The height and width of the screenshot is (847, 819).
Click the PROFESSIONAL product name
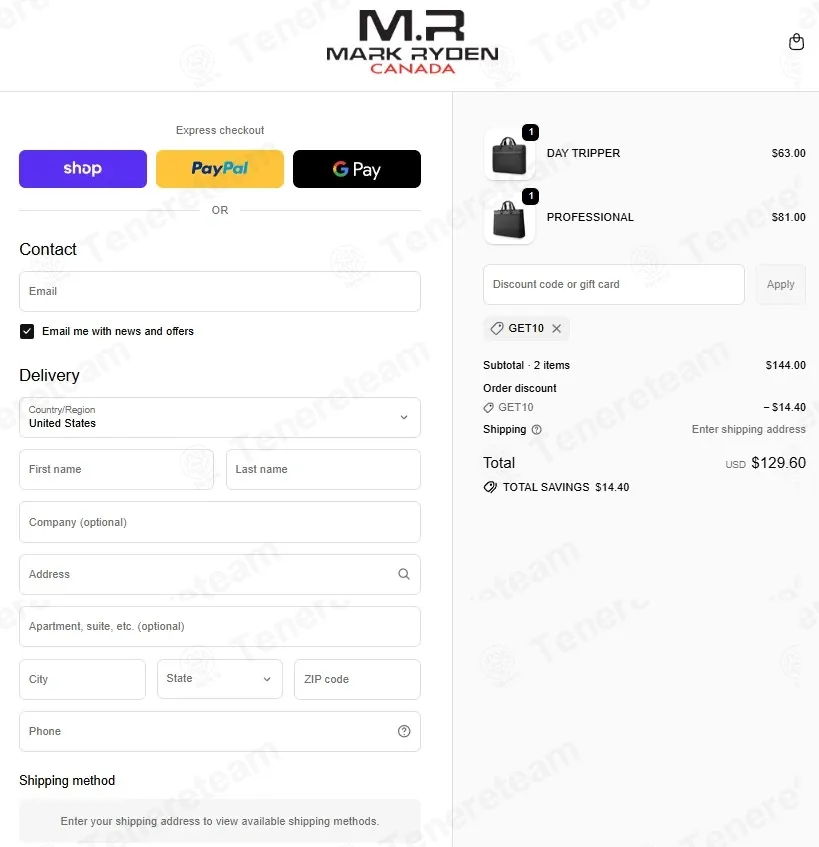[x=590, y=217]
